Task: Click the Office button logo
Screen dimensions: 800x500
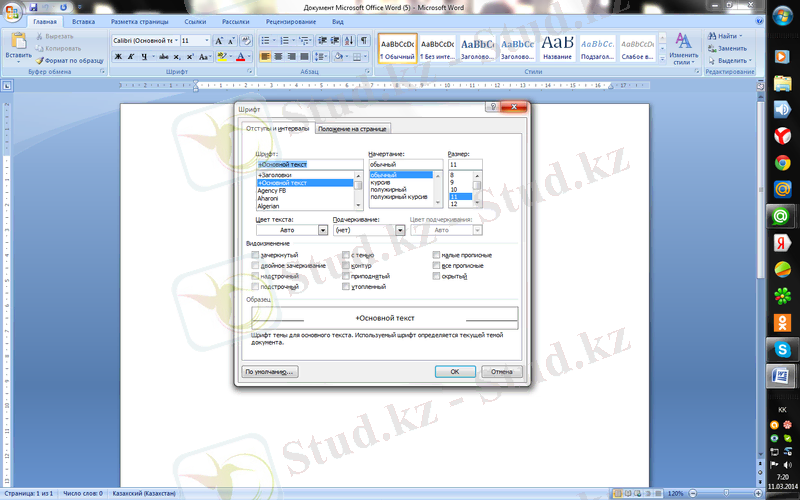Action: pos(12,11)
